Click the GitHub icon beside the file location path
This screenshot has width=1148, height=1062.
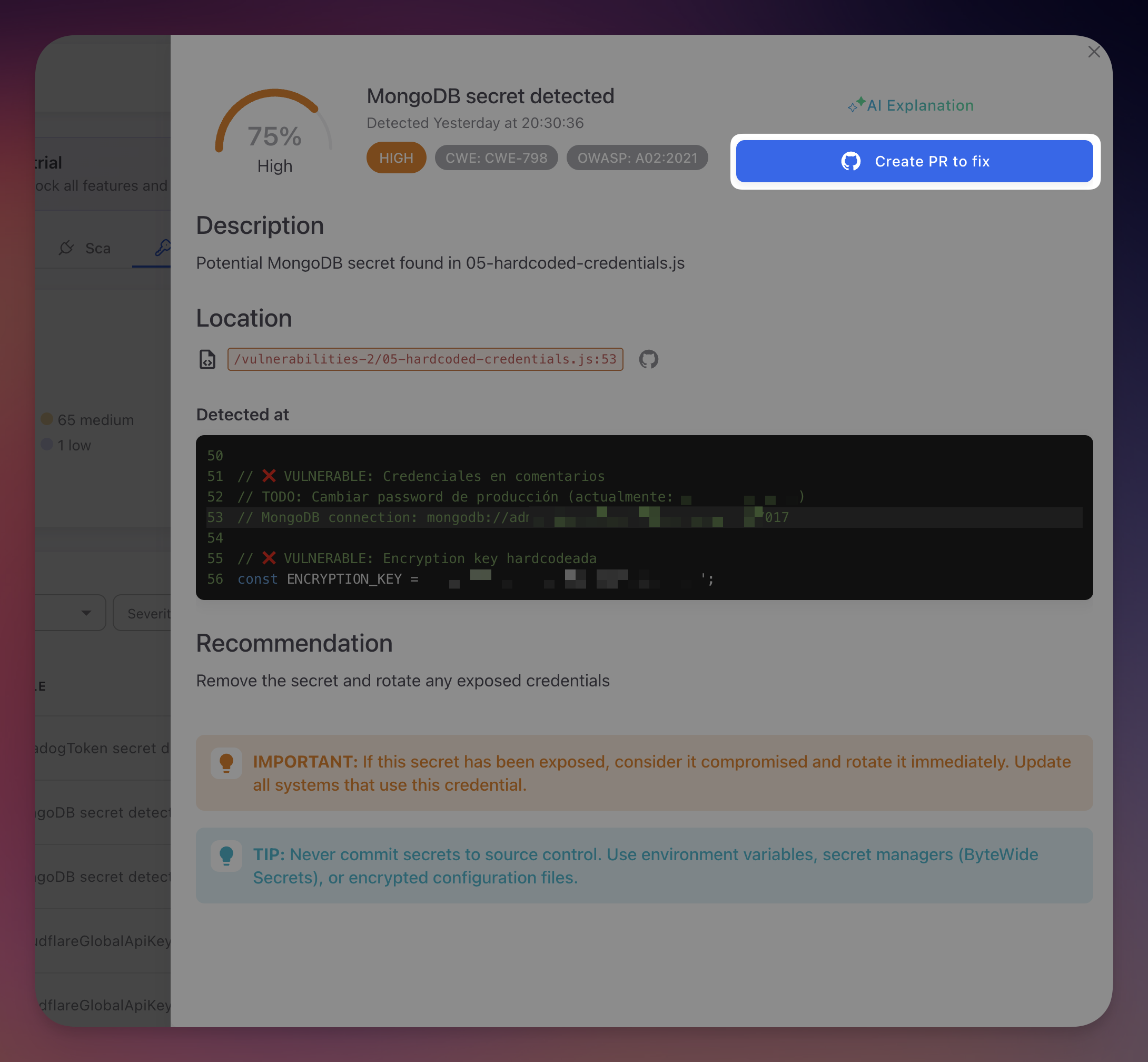[x=649, y=359]
